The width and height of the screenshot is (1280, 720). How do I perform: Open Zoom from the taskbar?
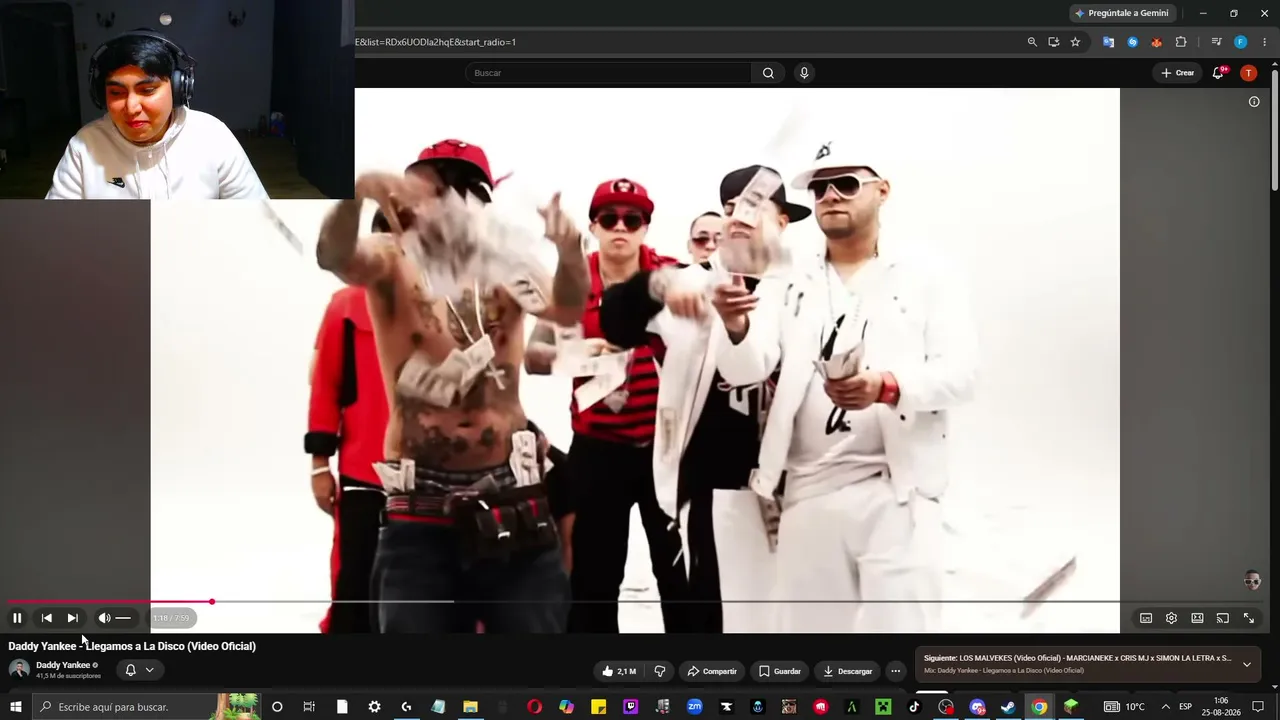click(694, 707)
